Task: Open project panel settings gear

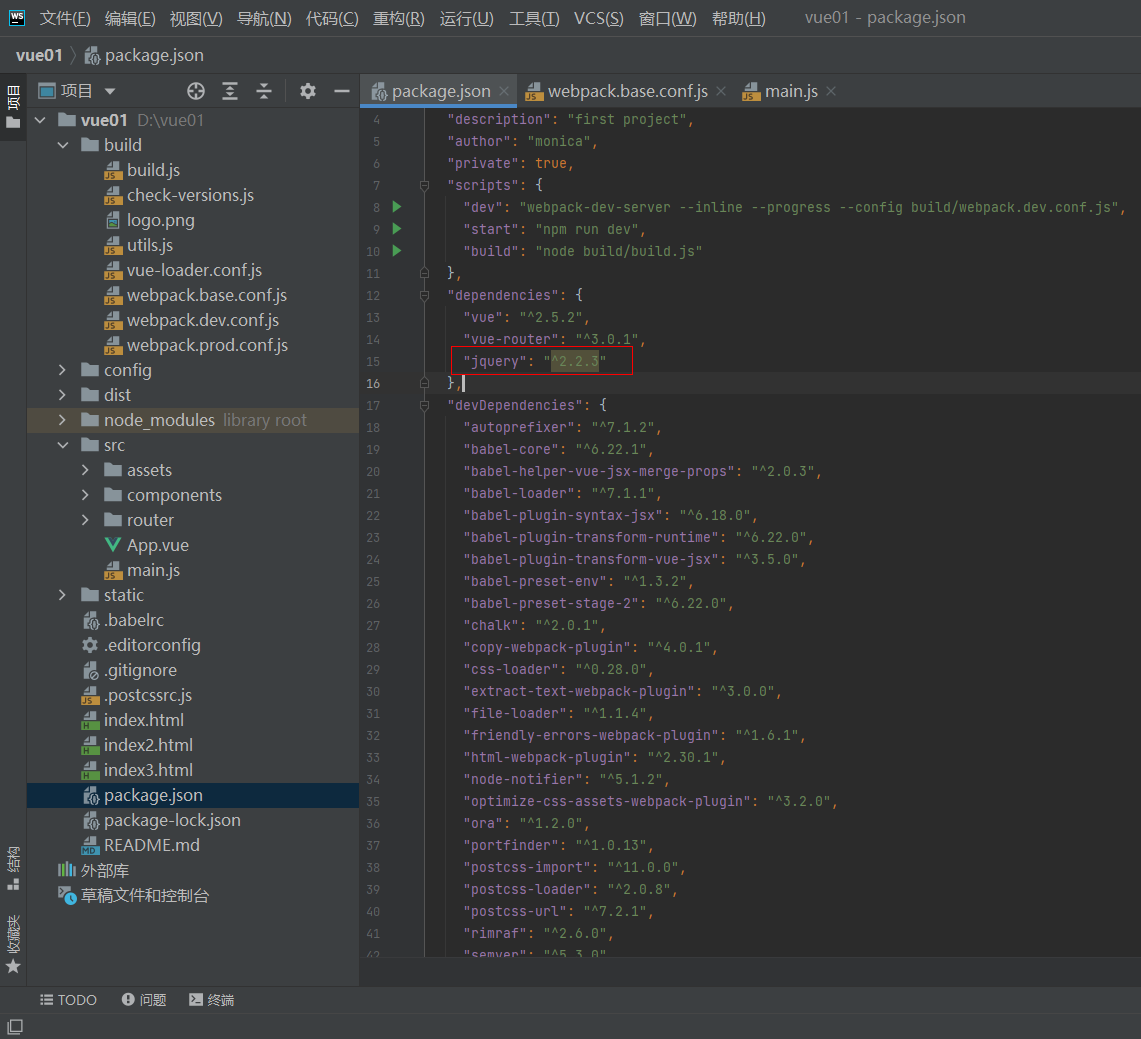Action: pos(308,91)
